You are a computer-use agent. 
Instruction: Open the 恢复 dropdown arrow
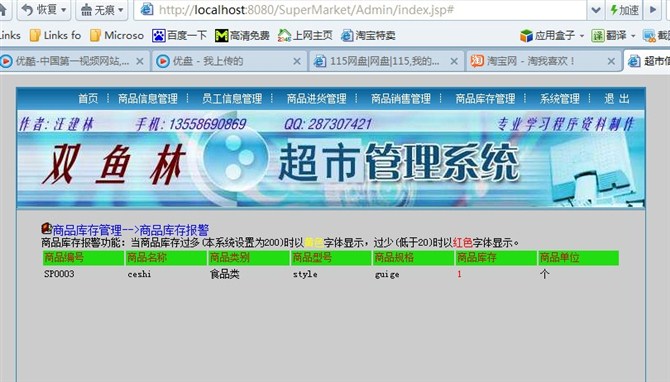64,9
